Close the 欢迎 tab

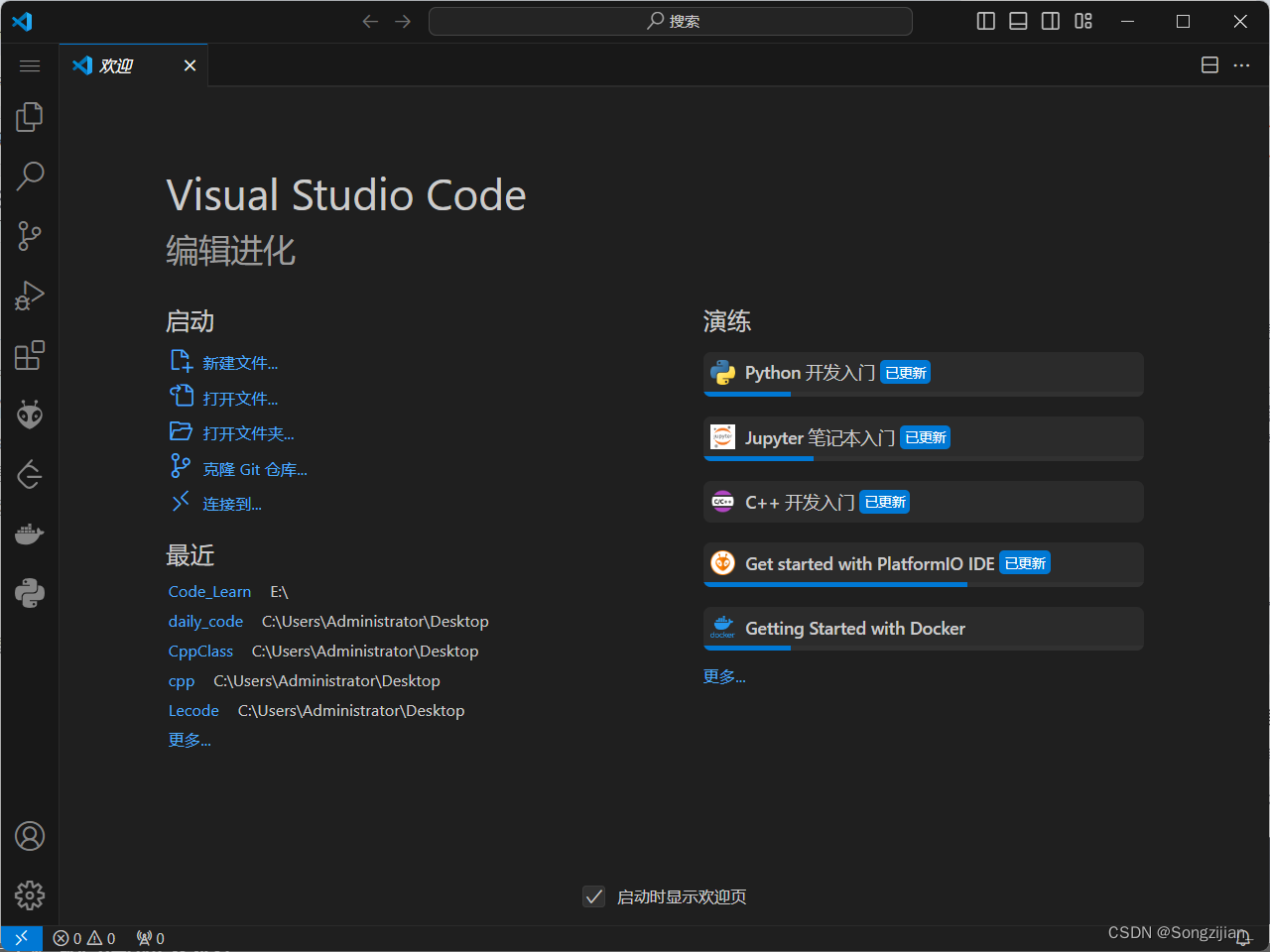point(190,65)
